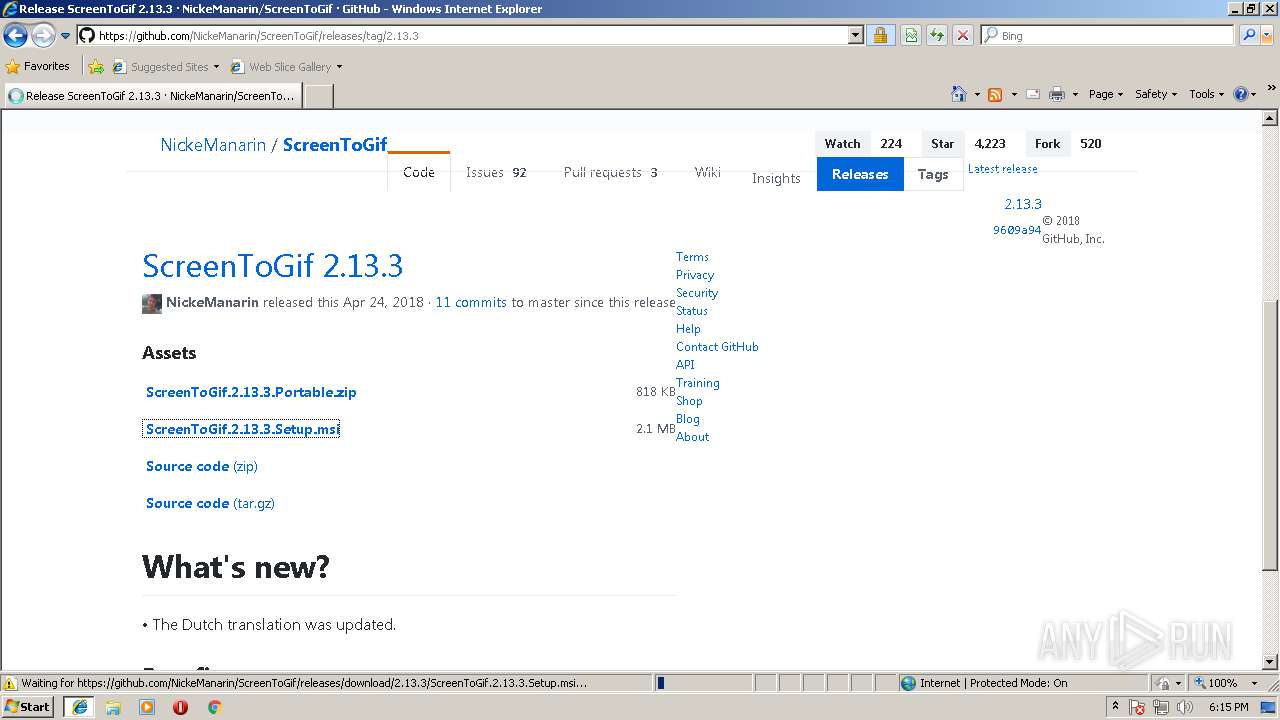
Task: Switch to the Issues tab
Action: (x=496, y=172)
